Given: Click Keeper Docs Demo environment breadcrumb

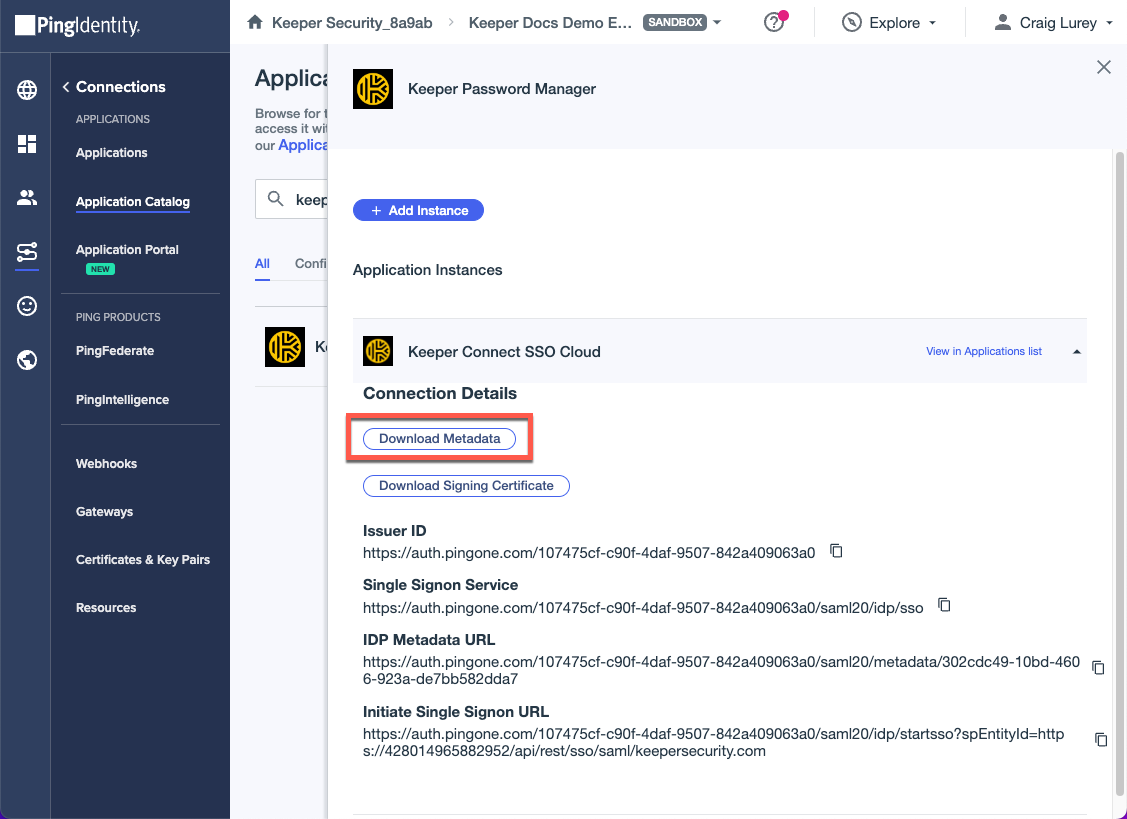Looking at the screenshot, I should (551, 23).
